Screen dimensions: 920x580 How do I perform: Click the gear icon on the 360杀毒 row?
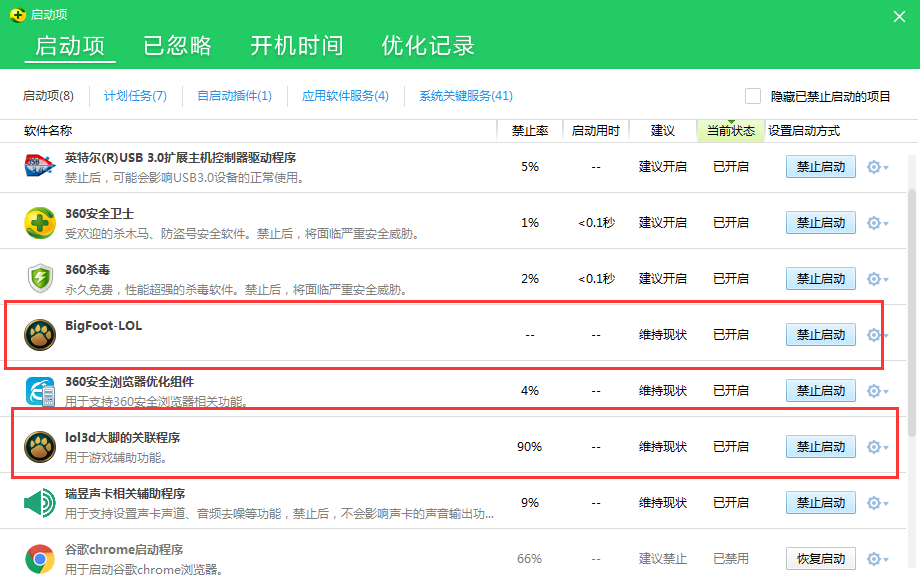tap(875, 278)
